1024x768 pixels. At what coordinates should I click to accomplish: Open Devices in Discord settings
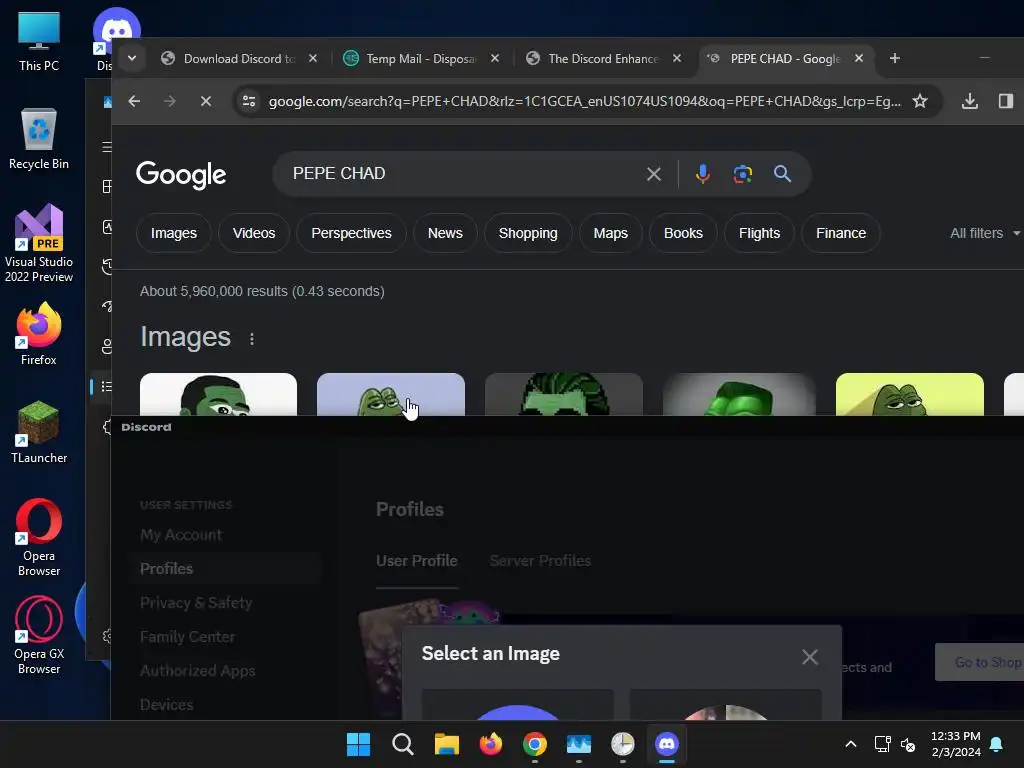pos(167,705)
